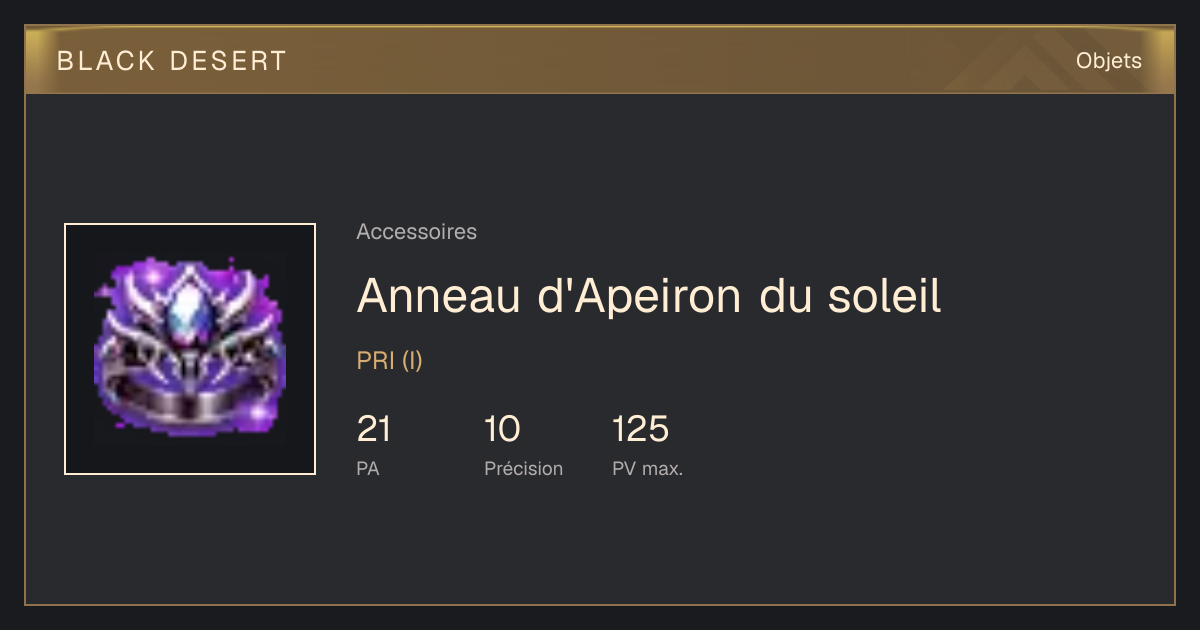1200x630 pixels.
Task: Click the PA stat label
Action: click(368, 468)
